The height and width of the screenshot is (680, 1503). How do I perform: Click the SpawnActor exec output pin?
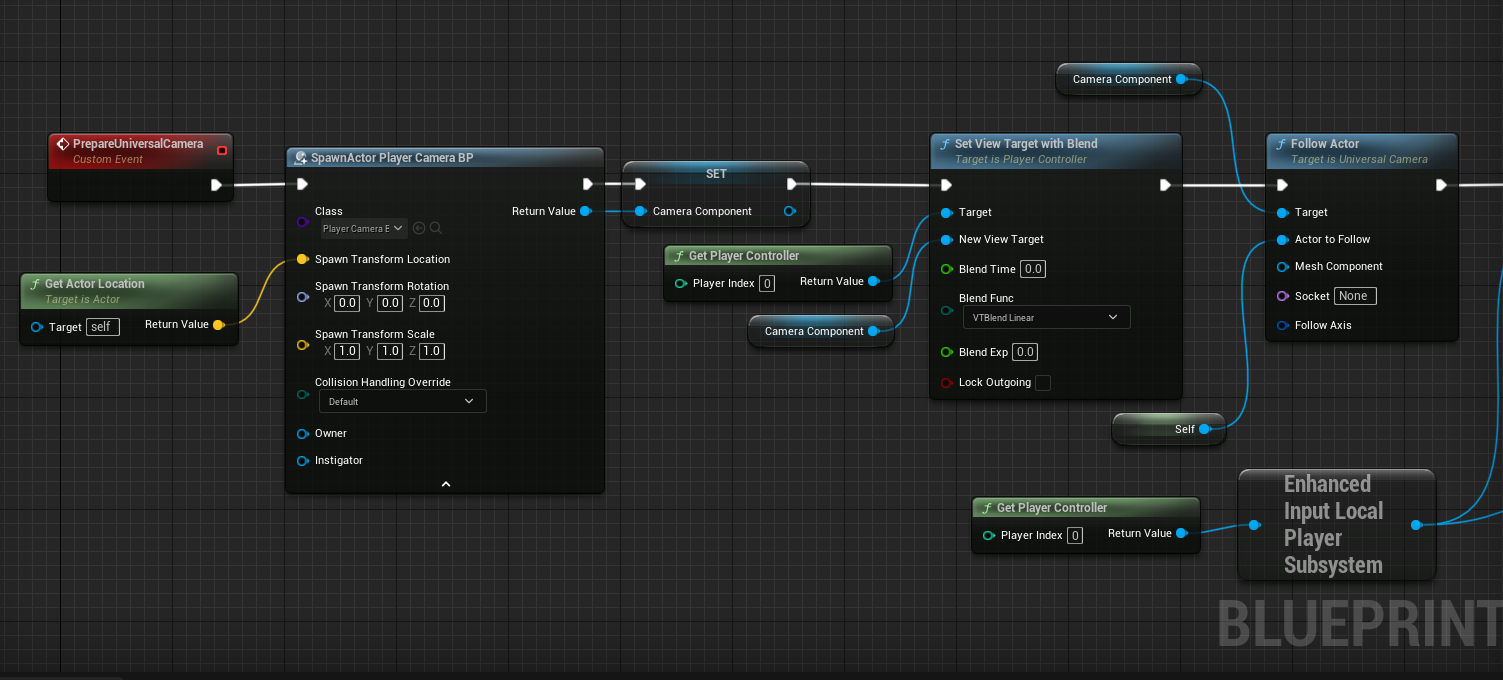588,184
